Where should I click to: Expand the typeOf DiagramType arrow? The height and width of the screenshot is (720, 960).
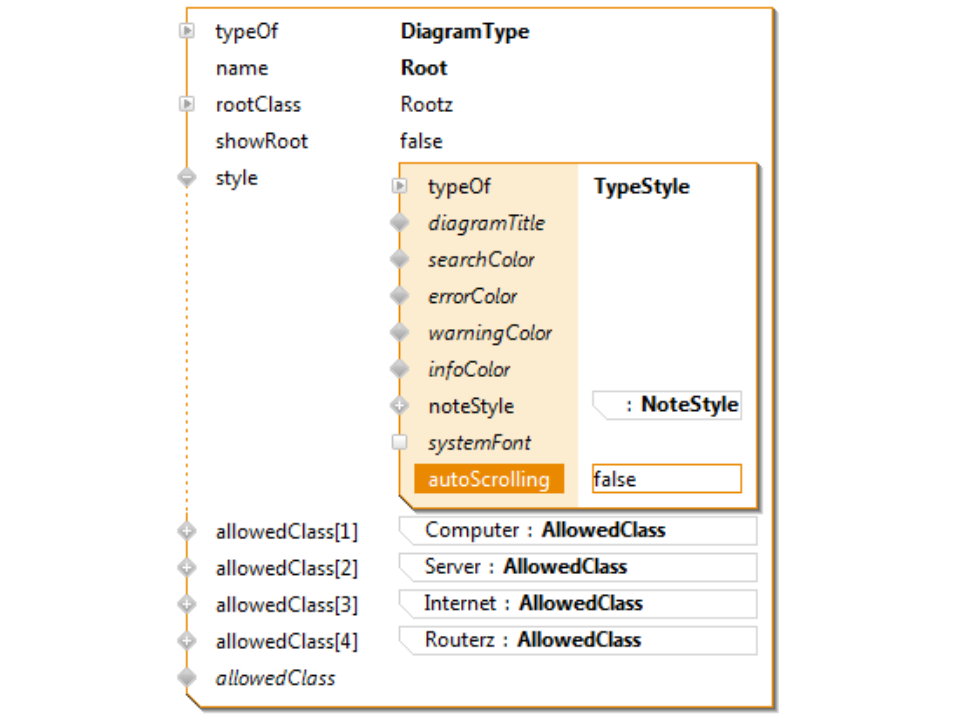(186, 31)
